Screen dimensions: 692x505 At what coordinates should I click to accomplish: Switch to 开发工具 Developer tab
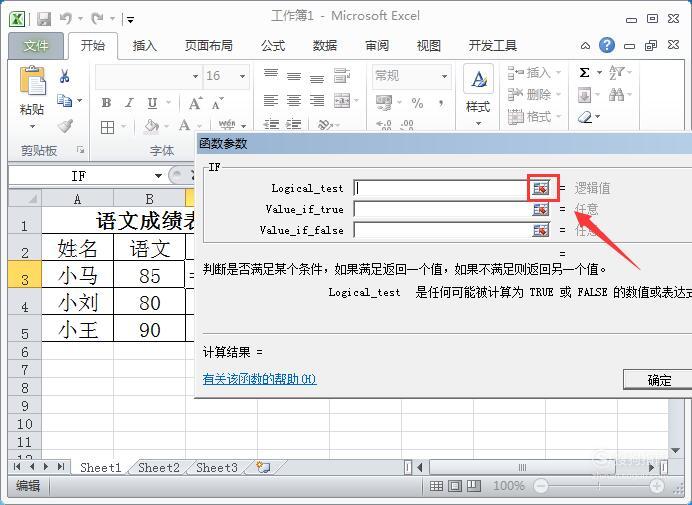click(493, 45)
